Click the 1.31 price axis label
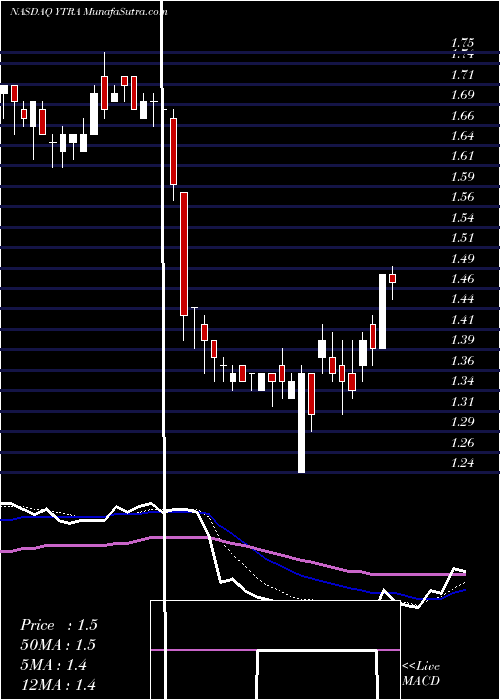The width and height of the screenshot is (500, 700). pyautogui.click(x=462, y=402)
